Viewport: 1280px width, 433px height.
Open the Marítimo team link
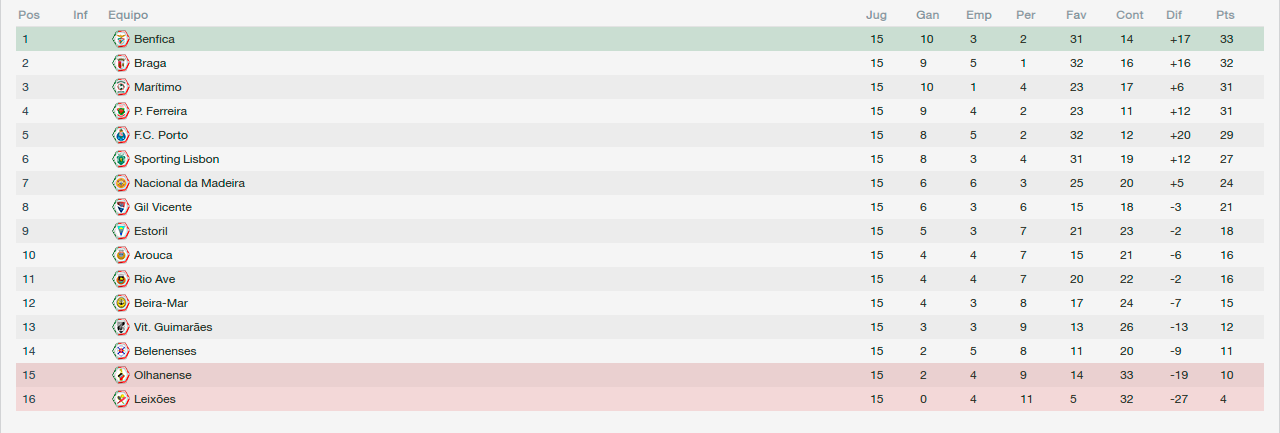(x=158, y=87)
